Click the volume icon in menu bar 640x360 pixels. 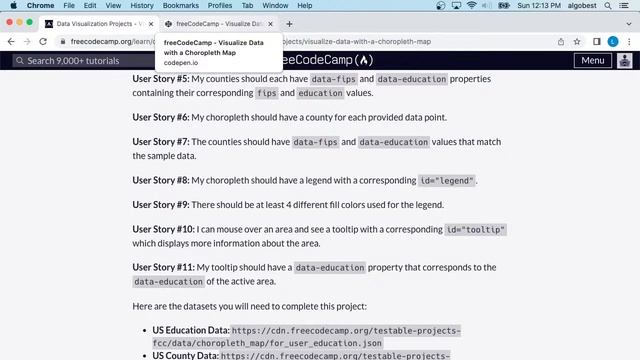pyautogui.click(x=486, y=5)
